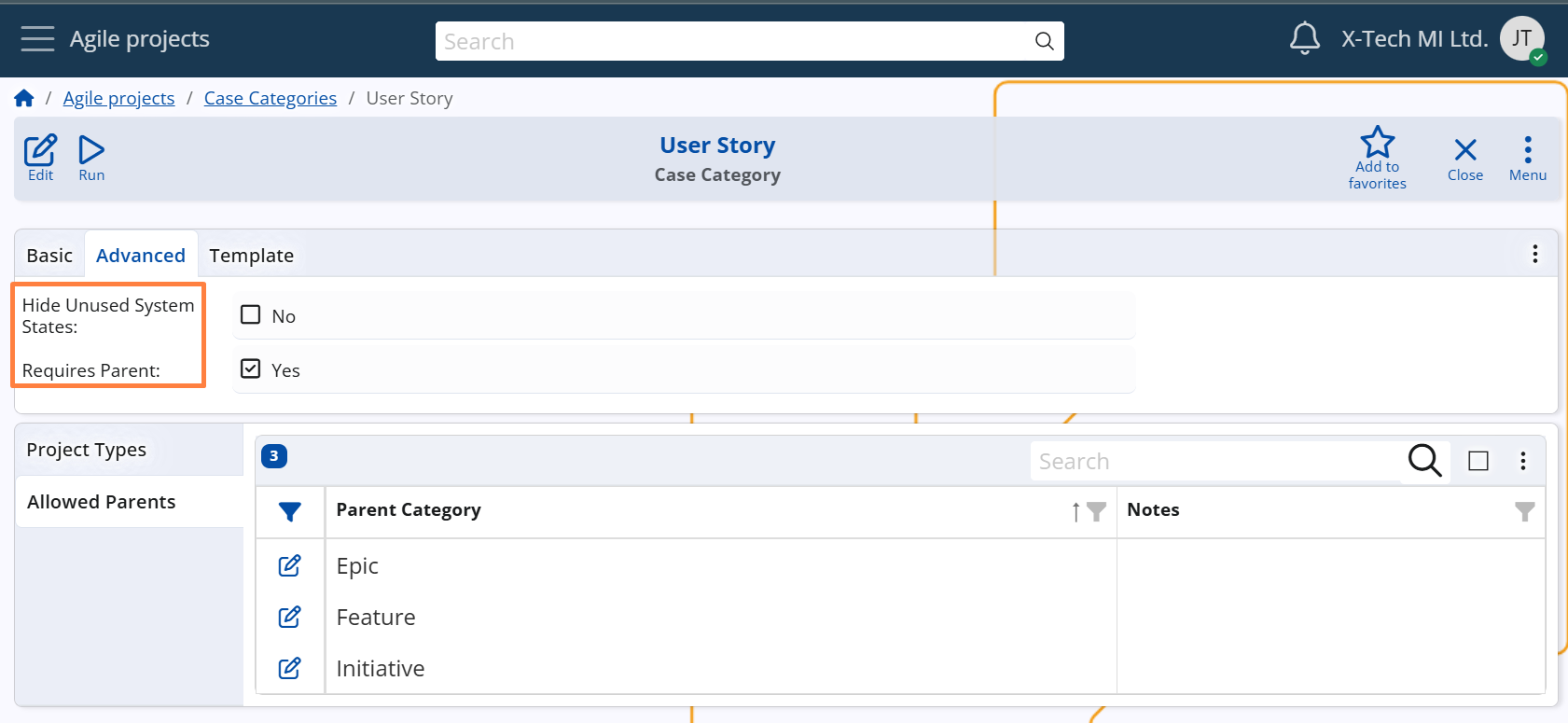The image size is (1568, 723).
Task: Click the Add to favorites star
Action: pos(1377,143)
